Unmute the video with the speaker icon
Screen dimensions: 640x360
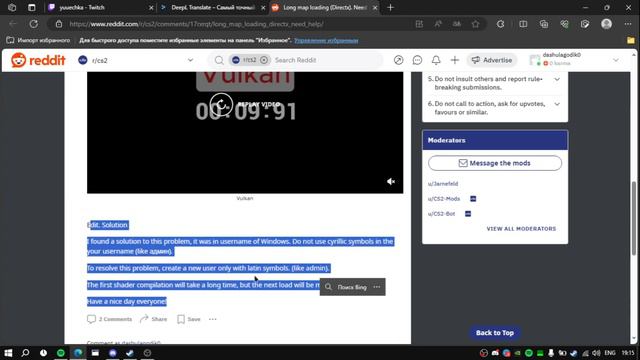click(391, 182)
